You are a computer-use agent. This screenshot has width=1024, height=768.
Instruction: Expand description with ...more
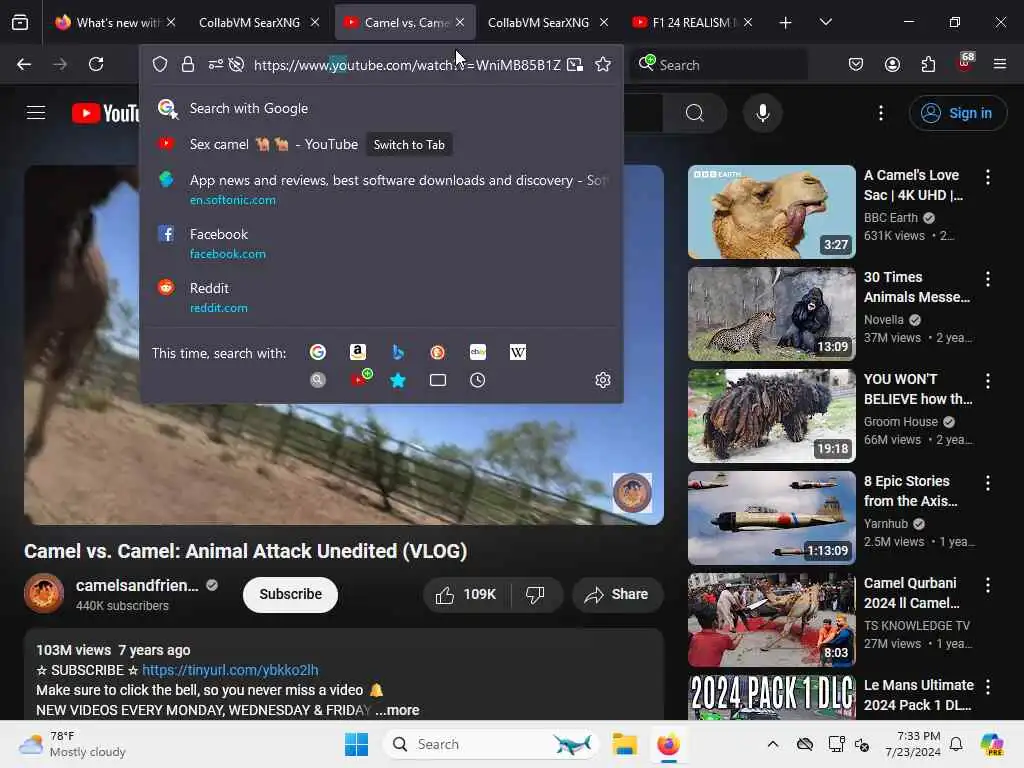(x=397, y=711)
